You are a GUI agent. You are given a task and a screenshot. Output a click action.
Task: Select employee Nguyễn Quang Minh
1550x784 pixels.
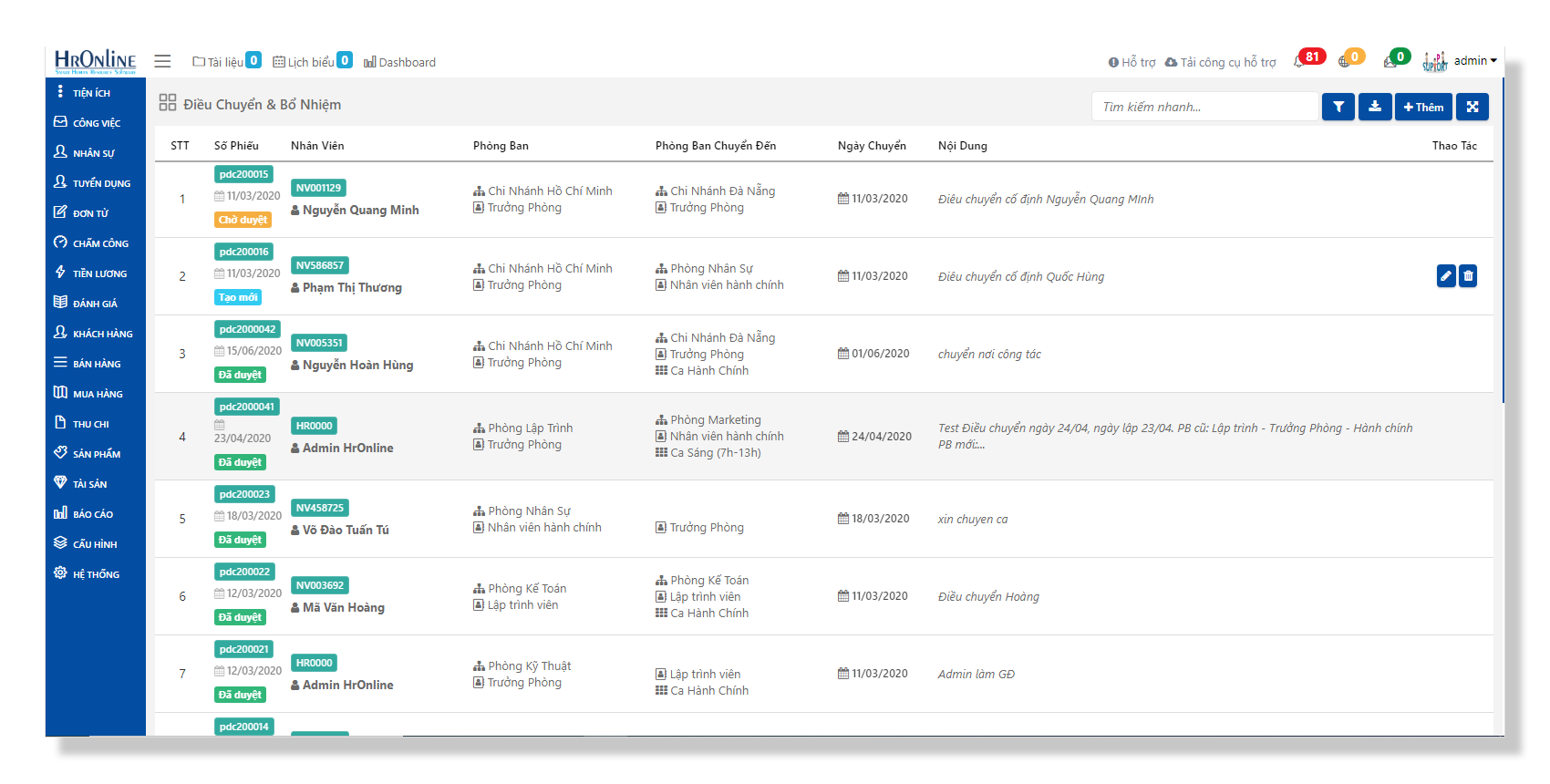click(360, 210)
